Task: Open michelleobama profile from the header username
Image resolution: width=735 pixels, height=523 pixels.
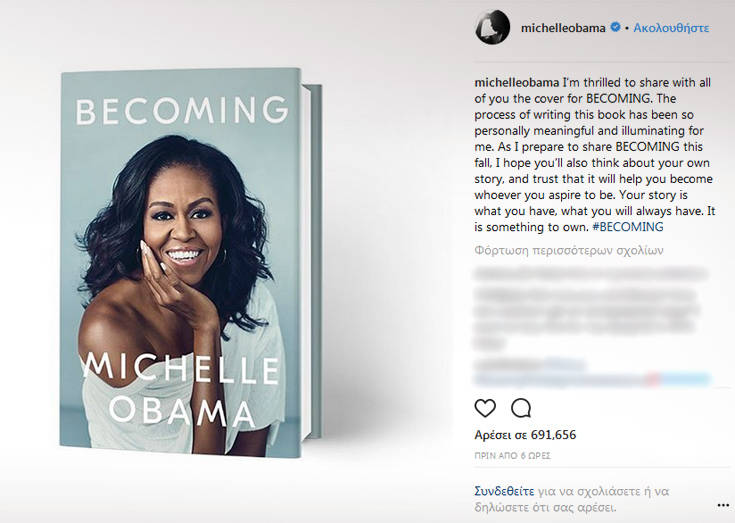Action: [x=563, y=28]
